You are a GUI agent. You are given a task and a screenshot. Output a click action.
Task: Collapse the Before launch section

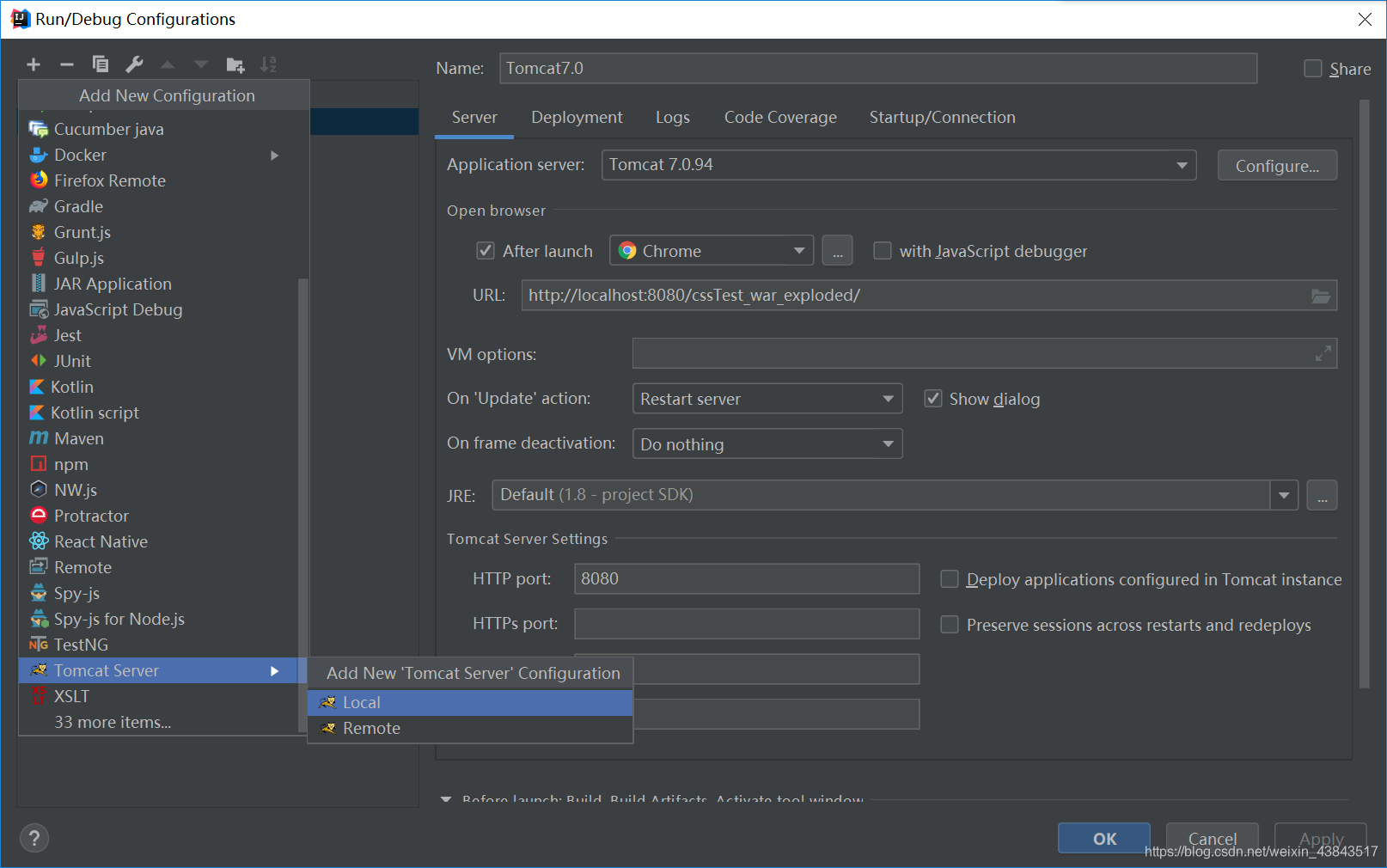pyautogui.click(x=446, y=799)
